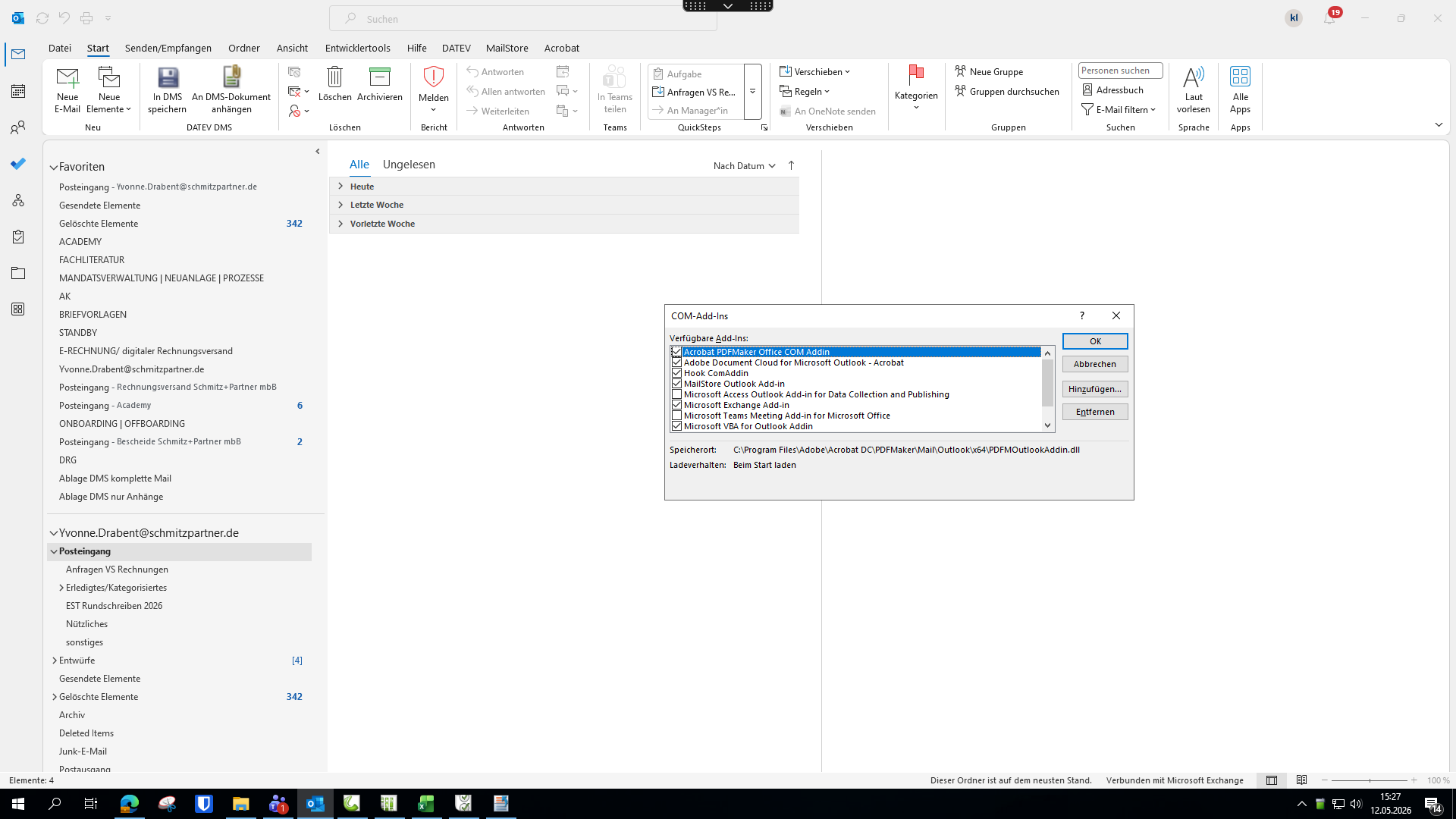Switch to the Senden/Empfangen tab
Screen dimensions: 1456x819
click(168, 48)
